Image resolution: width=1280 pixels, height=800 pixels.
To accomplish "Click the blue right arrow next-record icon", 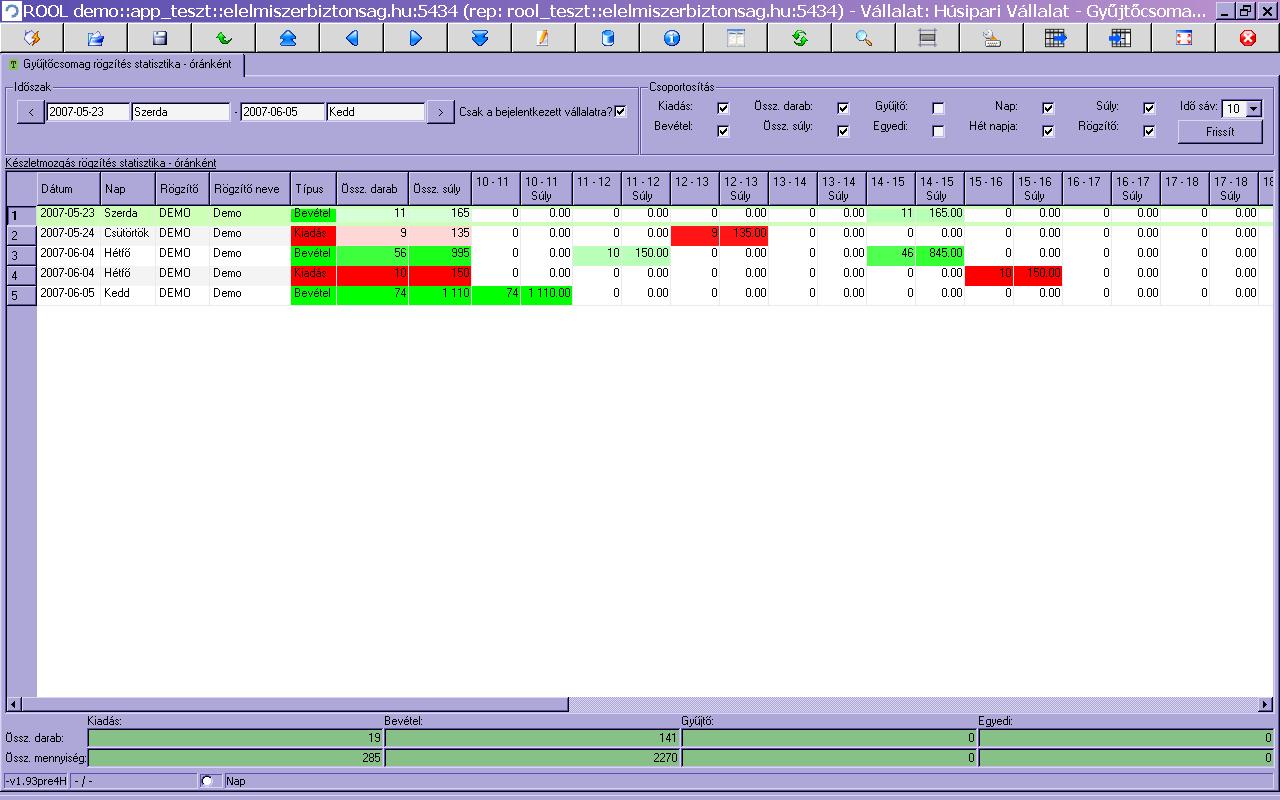I will (x=415, y=38).
